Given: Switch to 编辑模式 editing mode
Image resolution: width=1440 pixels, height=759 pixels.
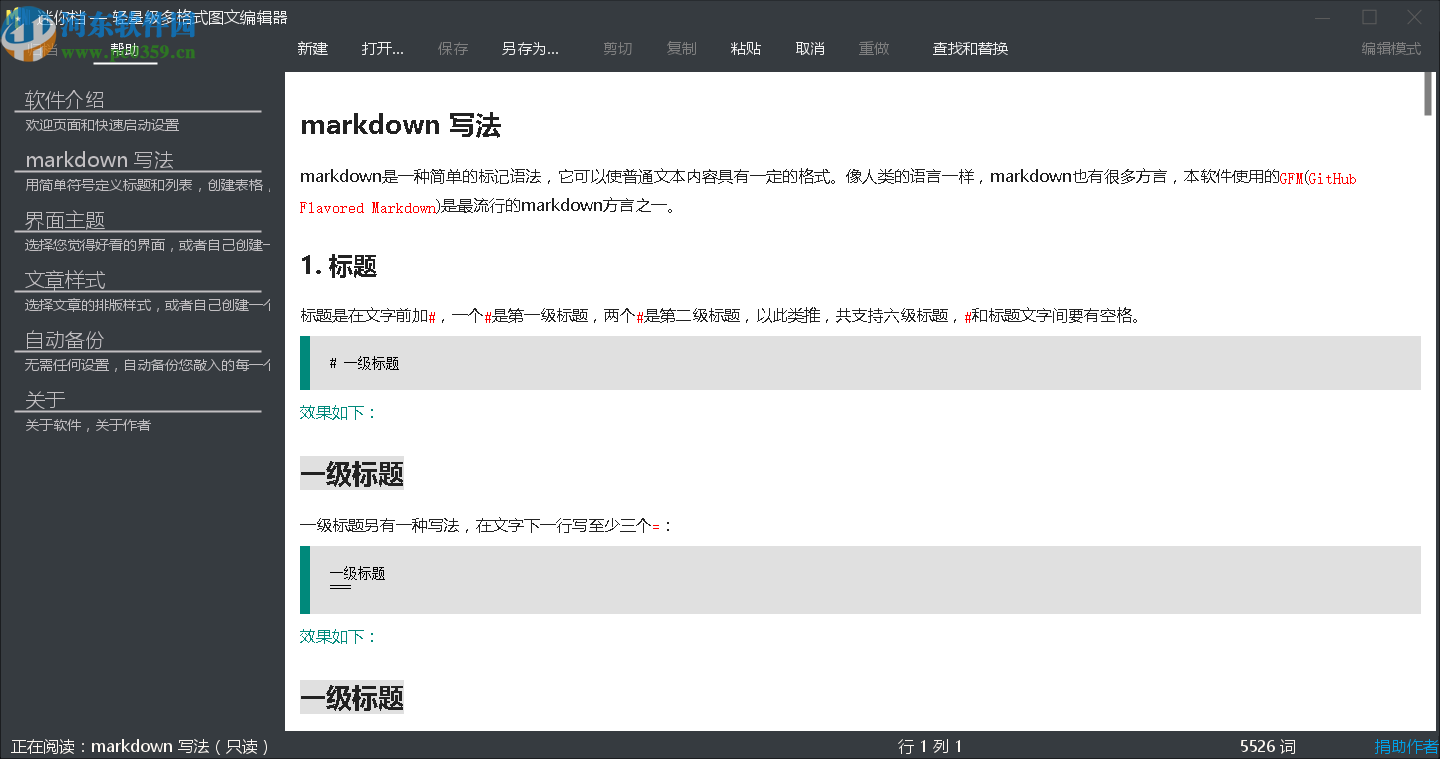Looking at the screenshot, I should [1390, 48].
